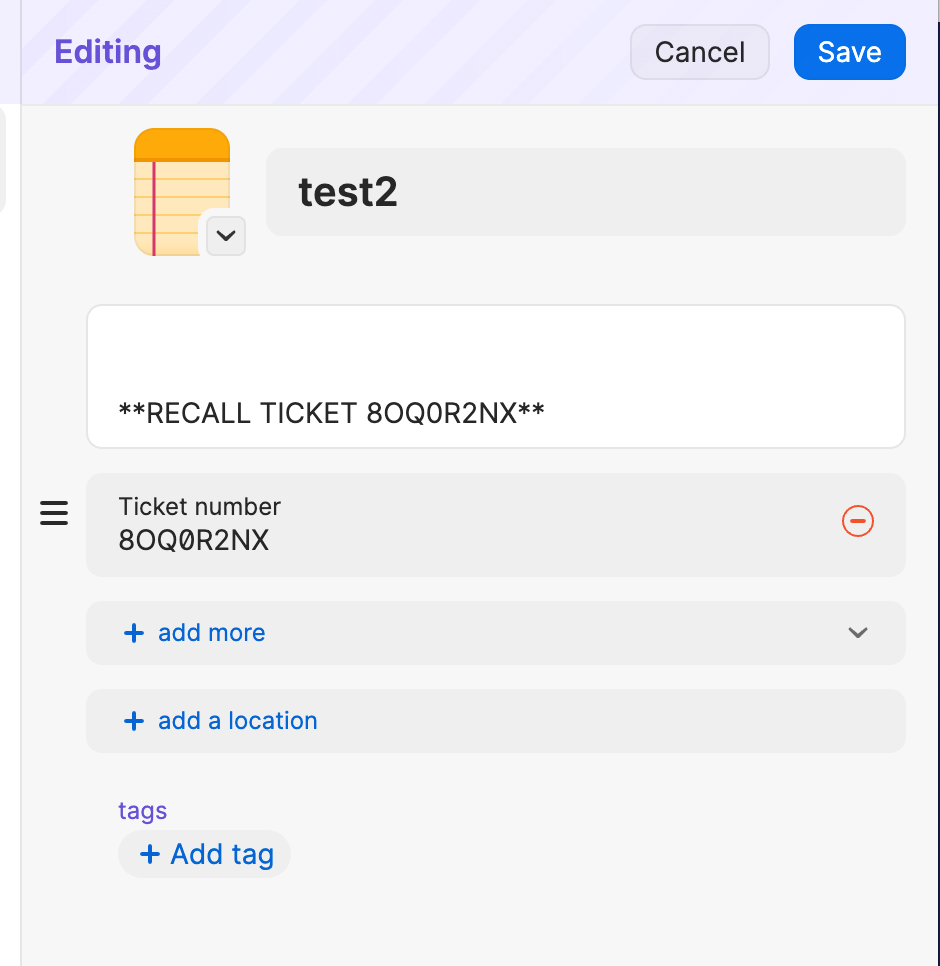Click the add a location link text

coord(237,721)
